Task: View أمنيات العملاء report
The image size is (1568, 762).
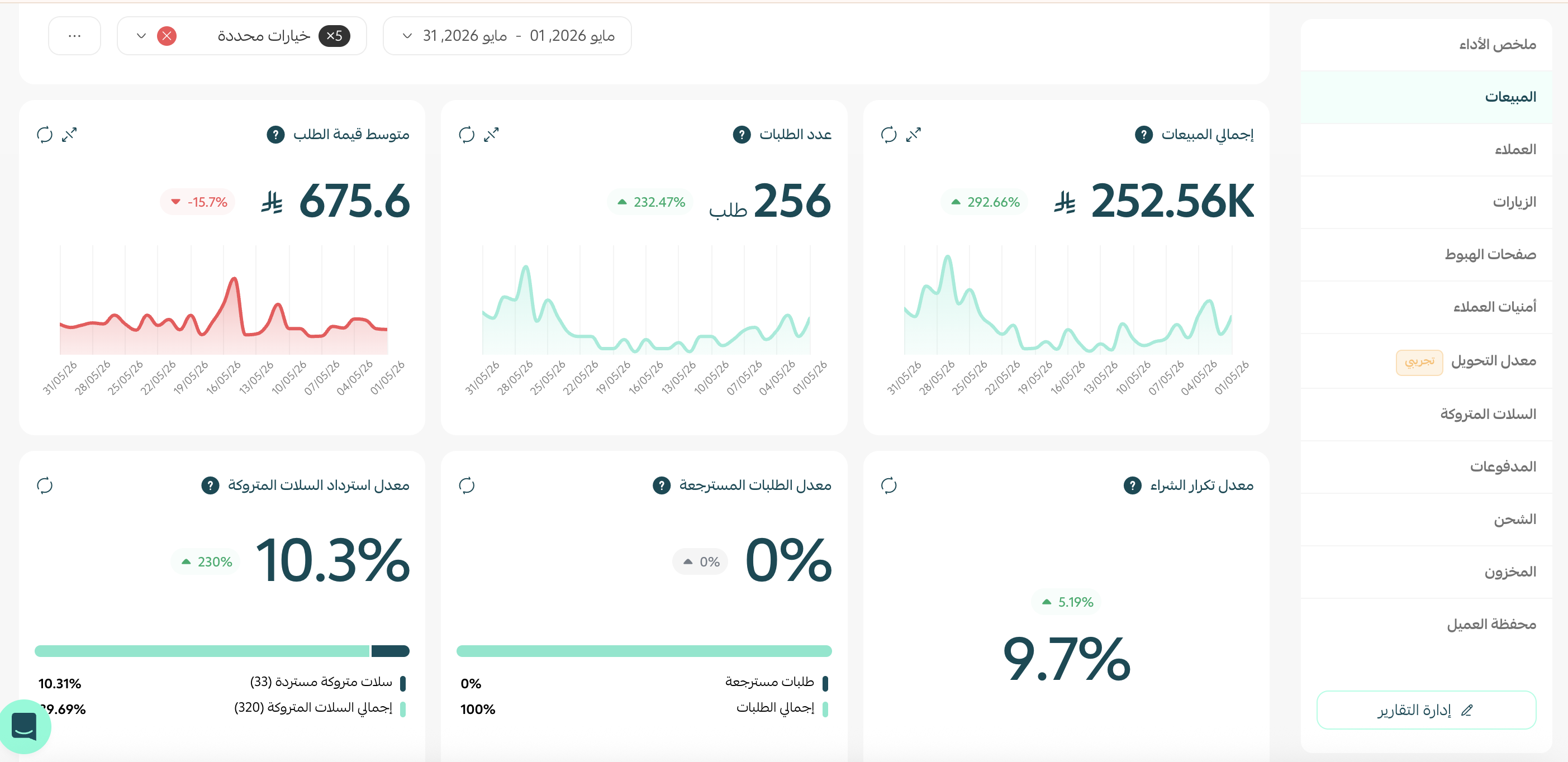Action: click(1426, 307)
